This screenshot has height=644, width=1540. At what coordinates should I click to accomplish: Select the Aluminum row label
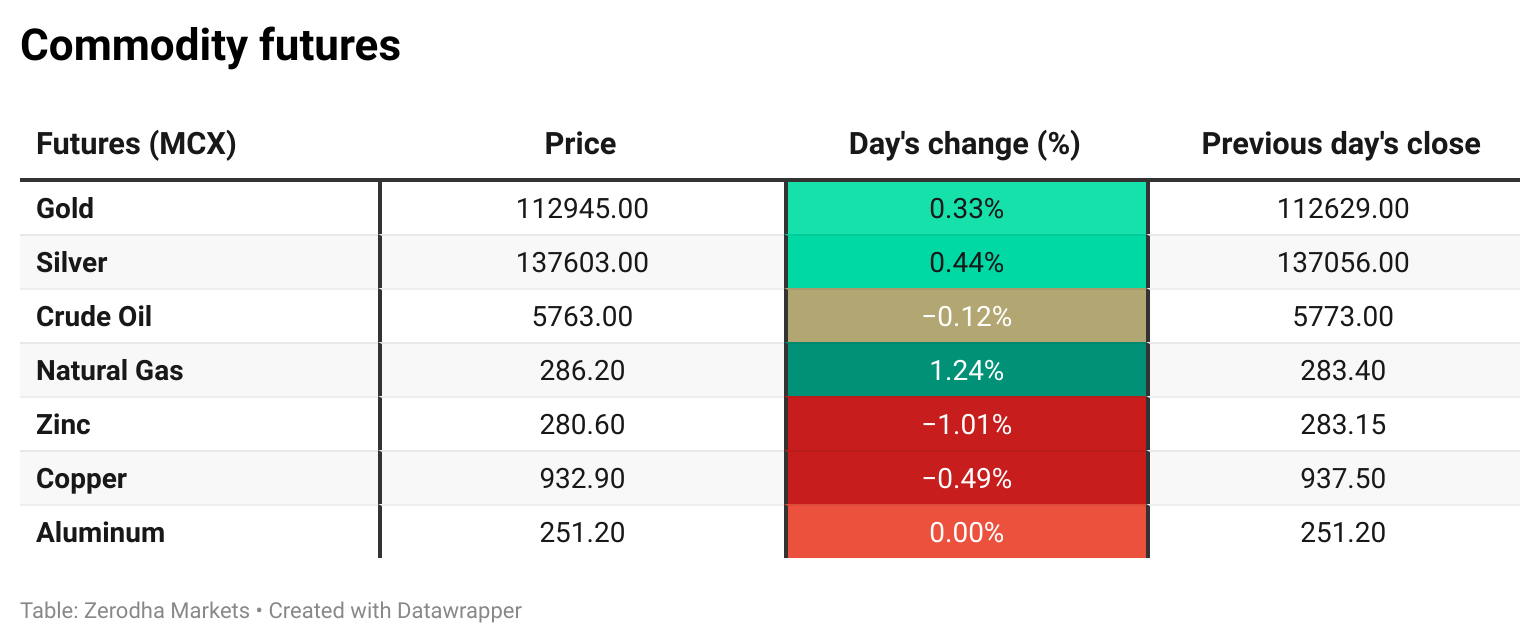100,532
